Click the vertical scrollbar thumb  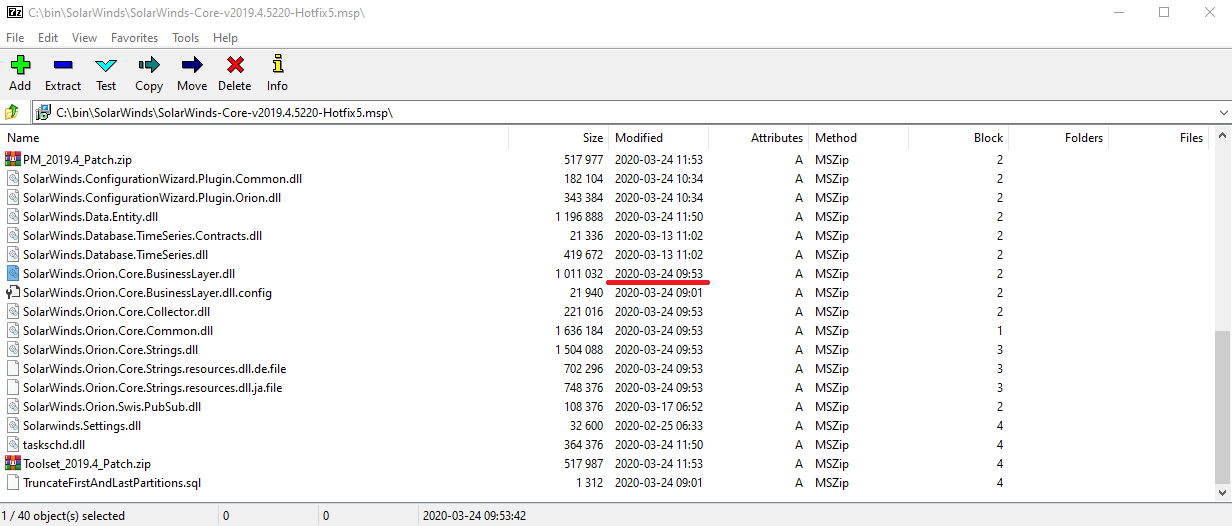click(x=1223, y=408)
